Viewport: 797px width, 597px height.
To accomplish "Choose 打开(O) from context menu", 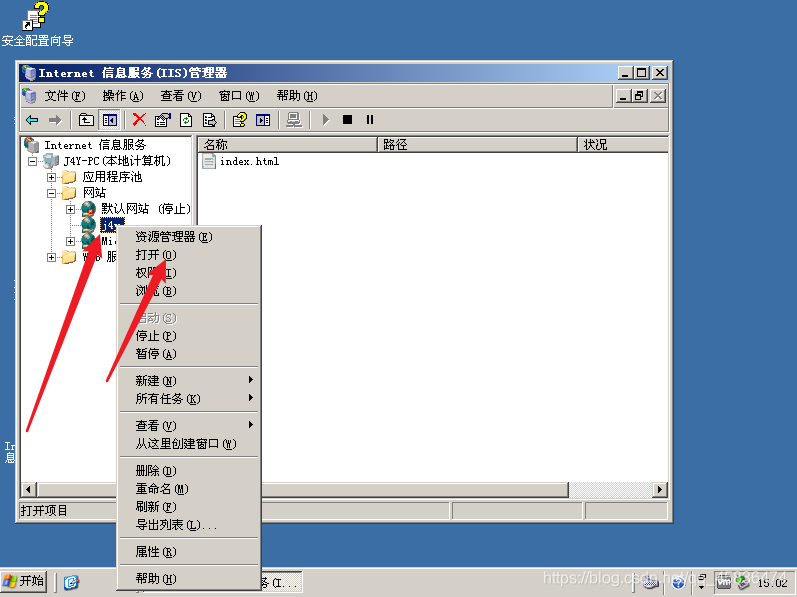I will pyautogui.click(x=189, y=255).
